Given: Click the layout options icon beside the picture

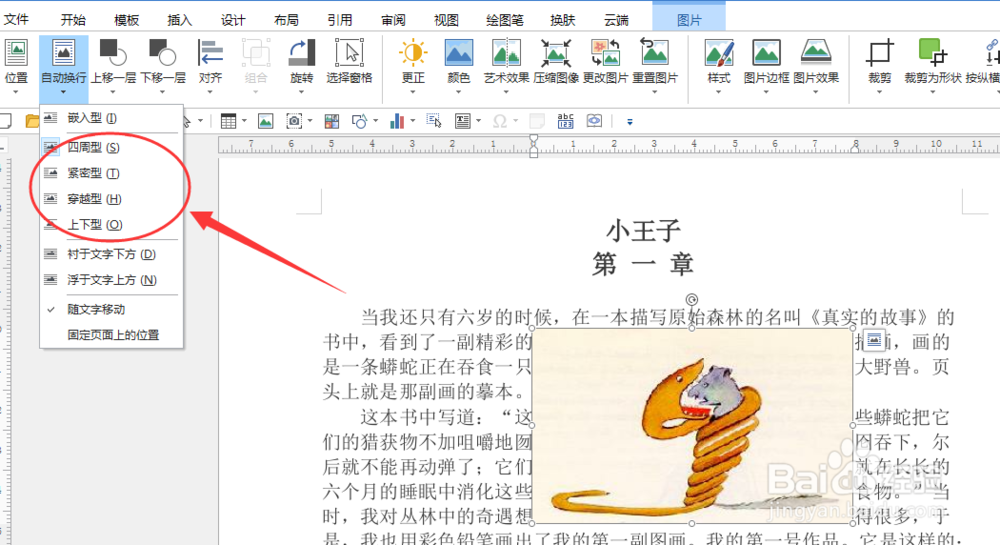Looking at the screenshot, I should [874, 340].
